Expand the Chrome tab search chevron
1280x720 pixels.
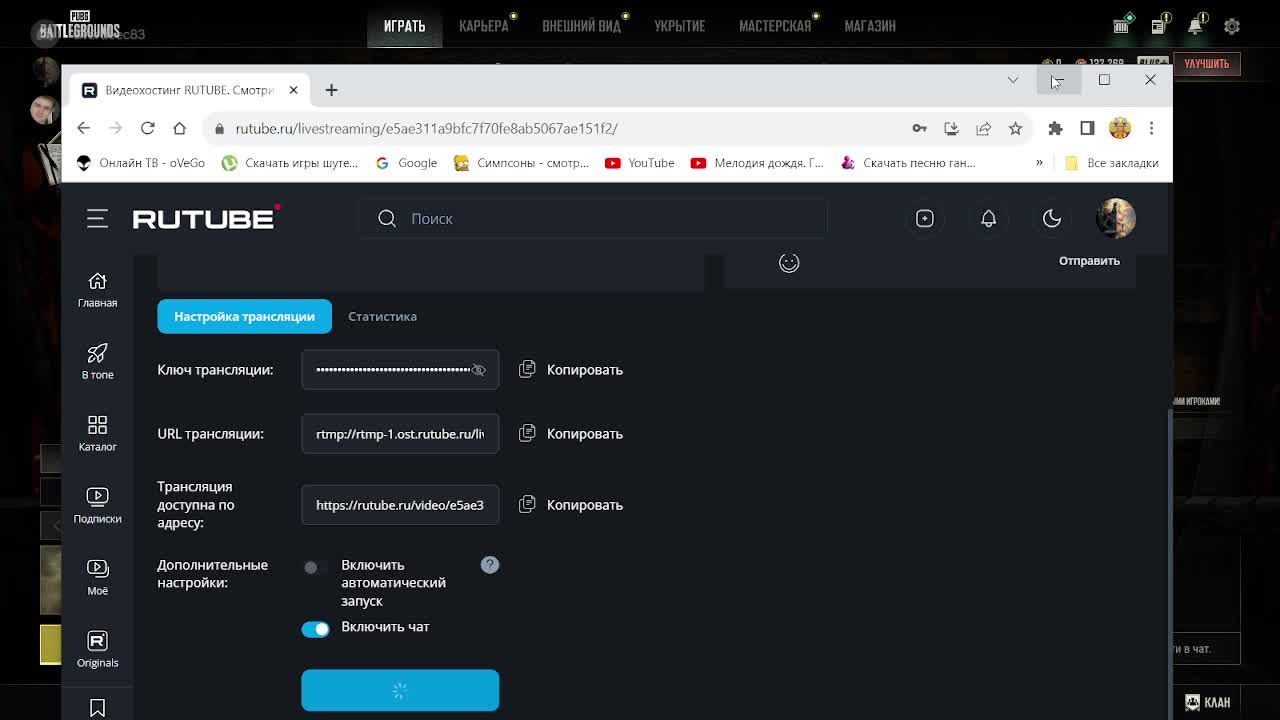point(1013,80)
